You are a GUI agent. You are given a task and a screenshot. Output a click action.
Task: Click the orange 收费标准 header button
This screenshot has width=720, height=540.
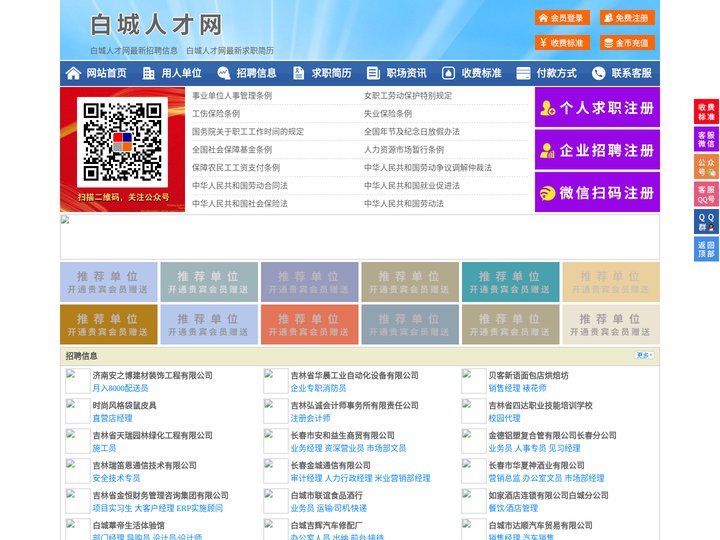(x=562, y=43)
